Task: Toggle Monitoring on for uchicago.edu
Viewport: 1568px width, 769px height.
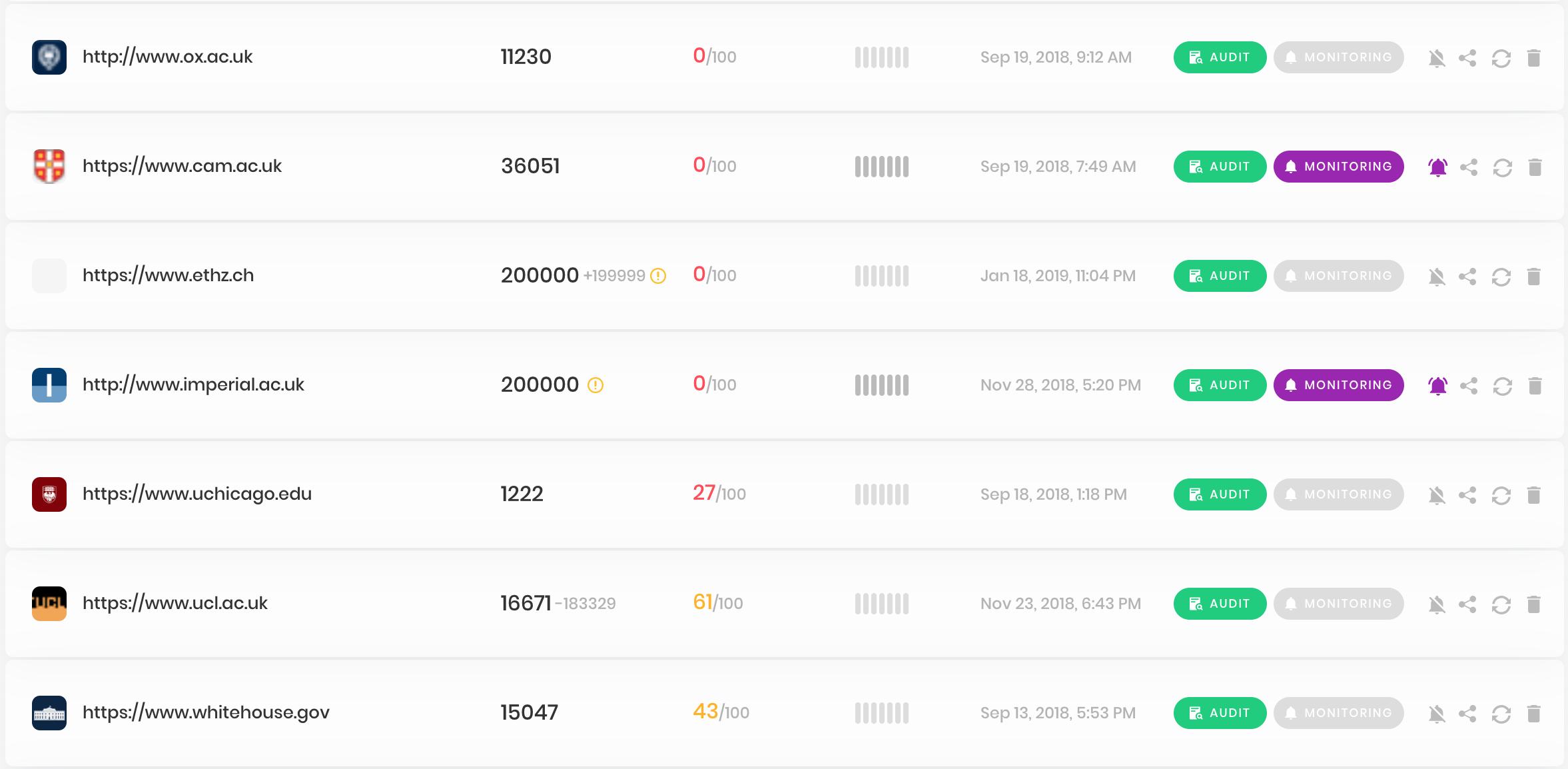Action: point(1339,494)
